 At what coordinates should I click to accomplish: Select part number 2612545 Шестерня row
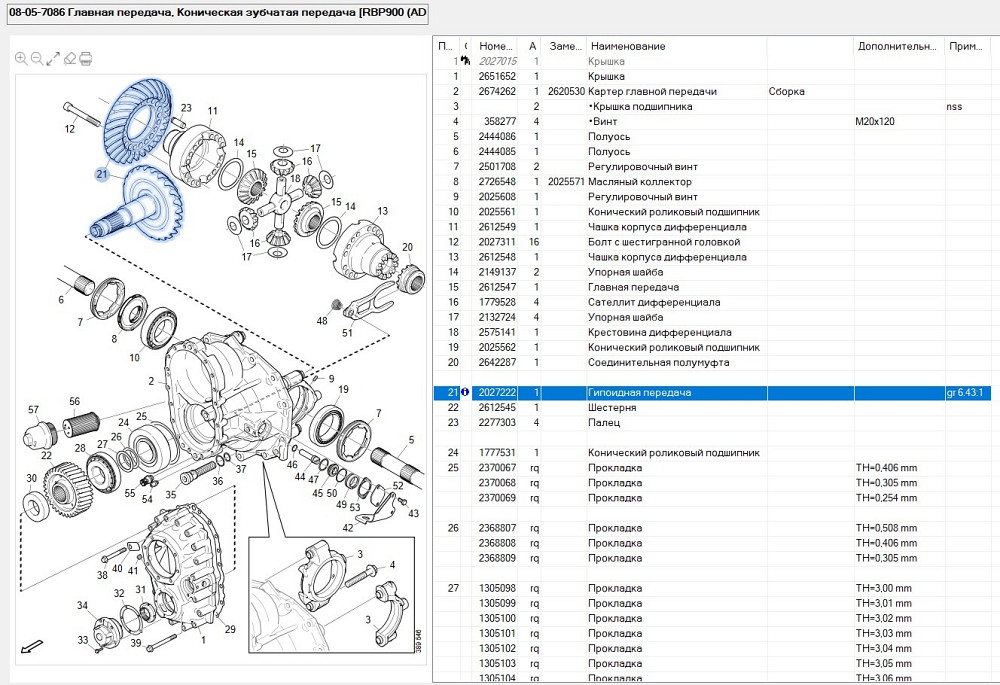coord(612,408)
